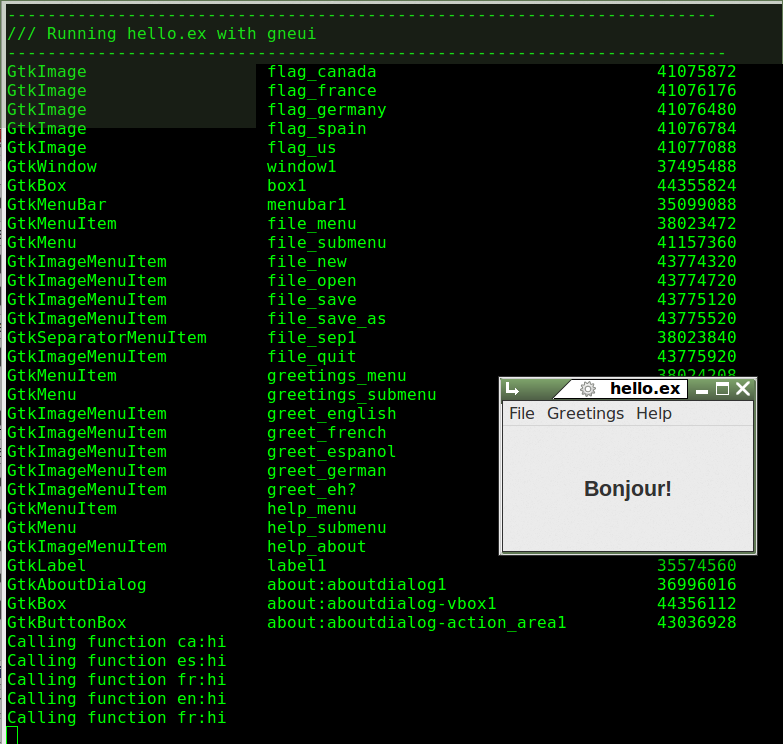Open the File menu in hello.ex
The width and height of the screenshot is (783, 744).
[521, 414]
